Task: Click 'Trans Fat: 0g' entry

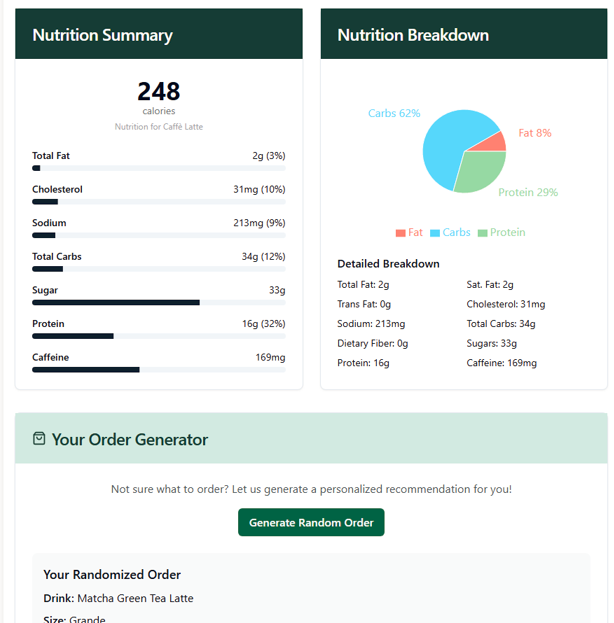Action: [x=364, y=304]
